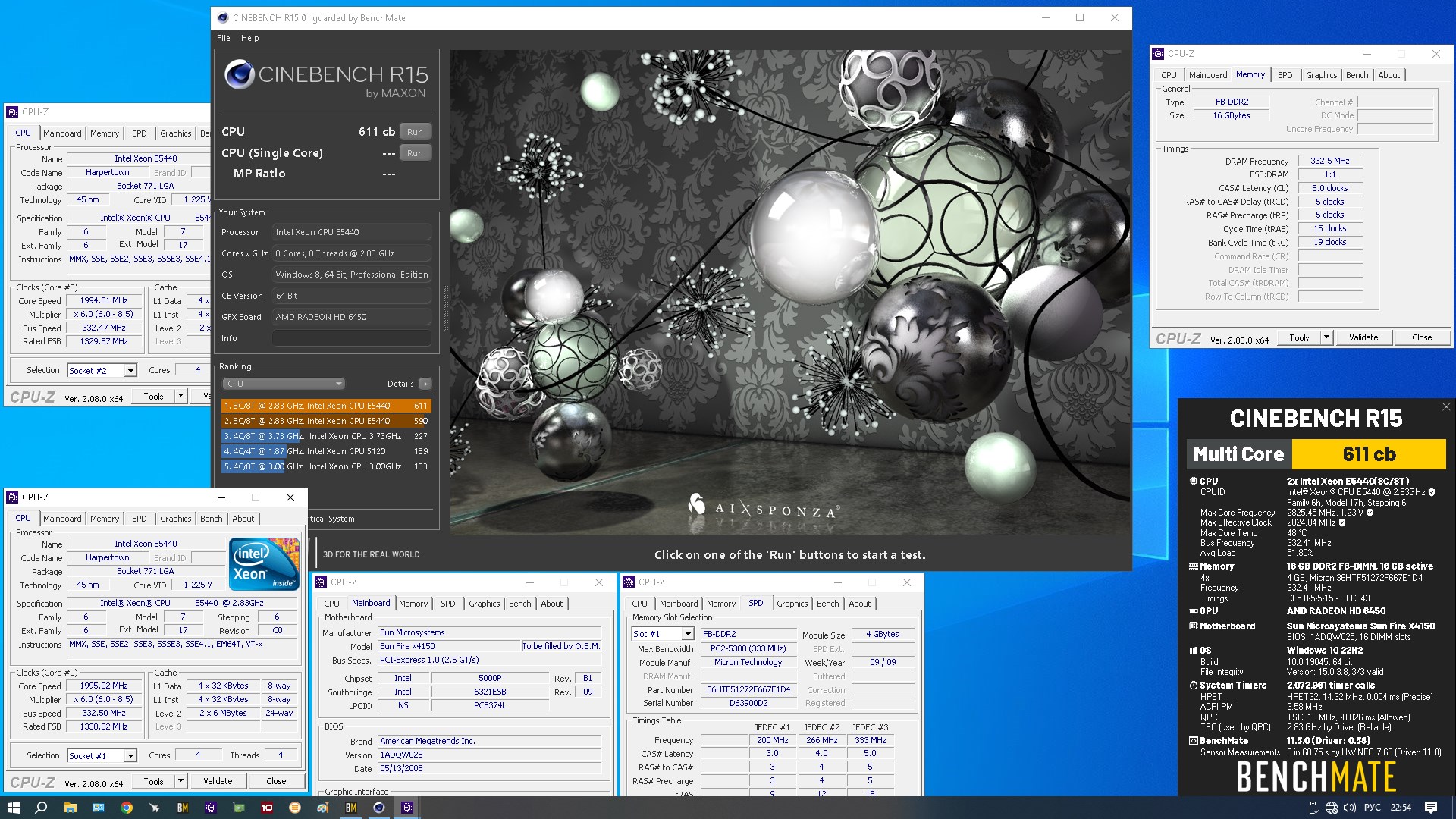
Task: Click the red '10' taskbar icon
Action: tap(267, 808)
